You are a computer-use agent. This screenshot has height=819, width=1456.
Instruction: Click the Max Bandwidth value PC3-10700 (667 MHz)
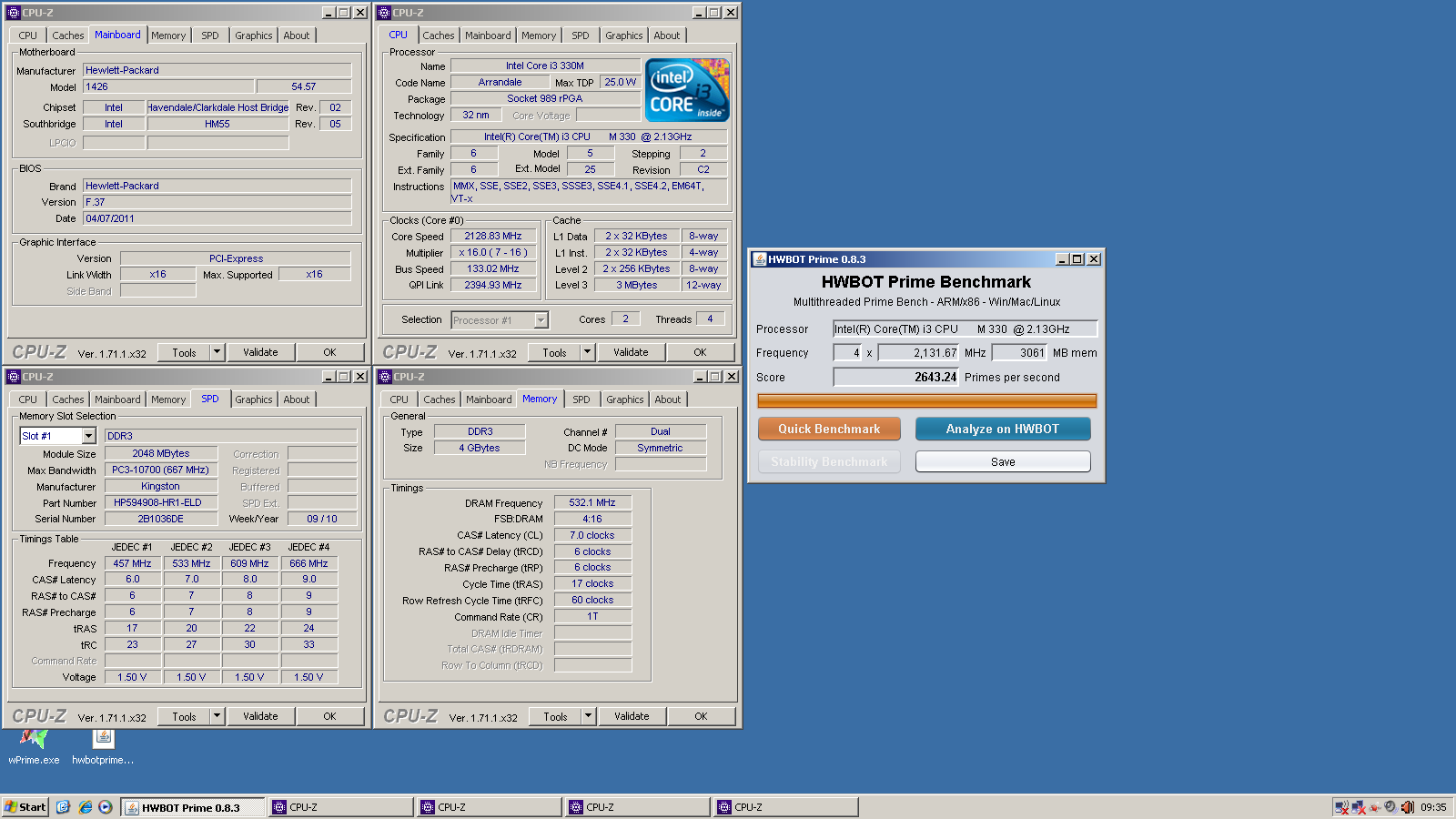coord(160,470)
